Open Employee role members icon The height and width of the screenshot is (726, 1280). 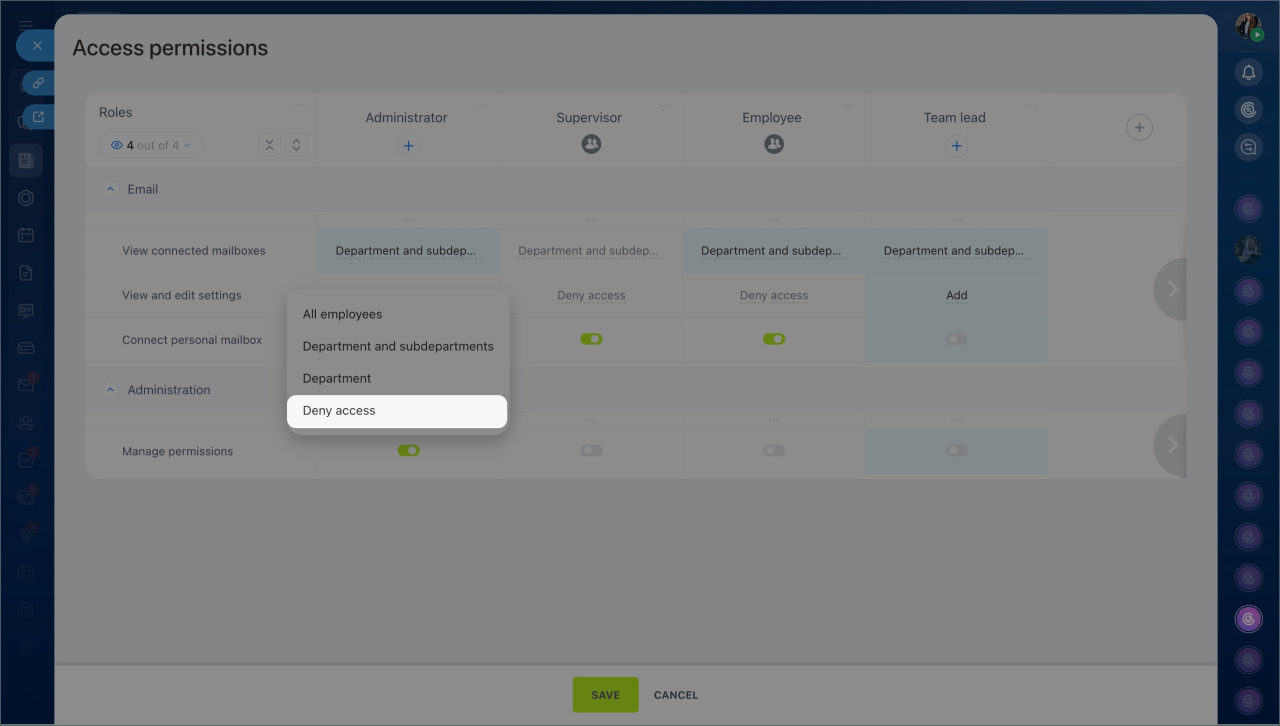774,145
